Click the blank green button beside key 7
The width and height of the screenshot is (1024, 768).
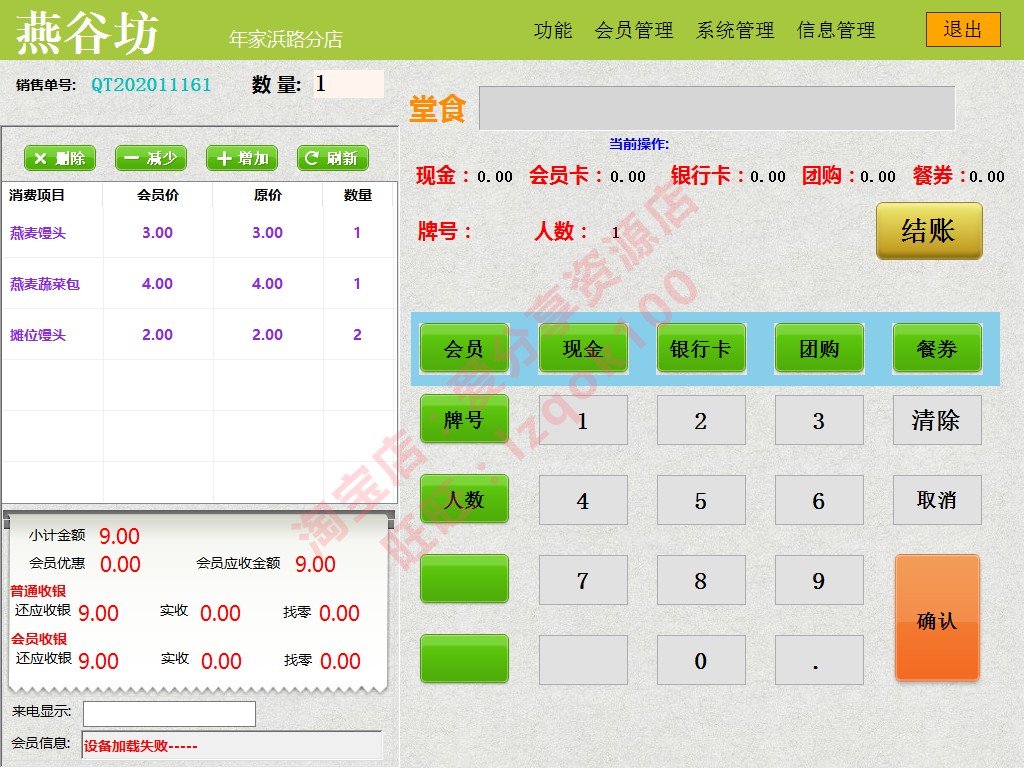(464, 578)
